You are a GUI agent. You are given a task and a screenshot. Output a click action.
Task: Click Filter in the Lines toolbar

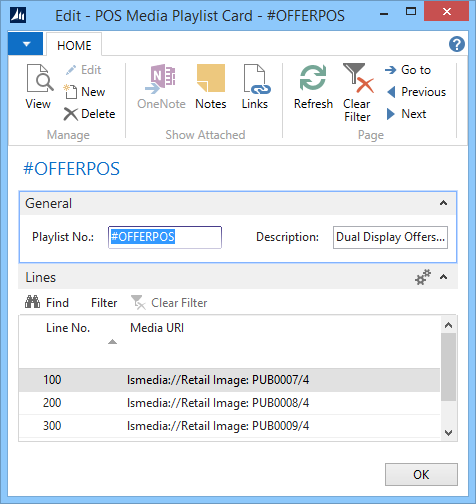104,303
